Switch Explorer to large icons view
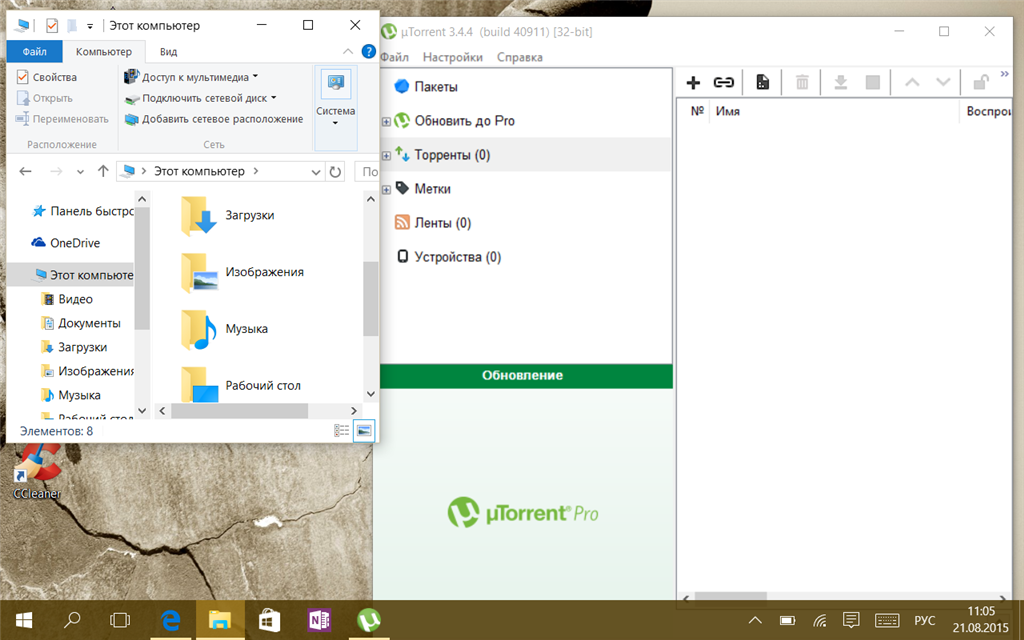This screenshot has height=640, width=1024. pos(364,430)
